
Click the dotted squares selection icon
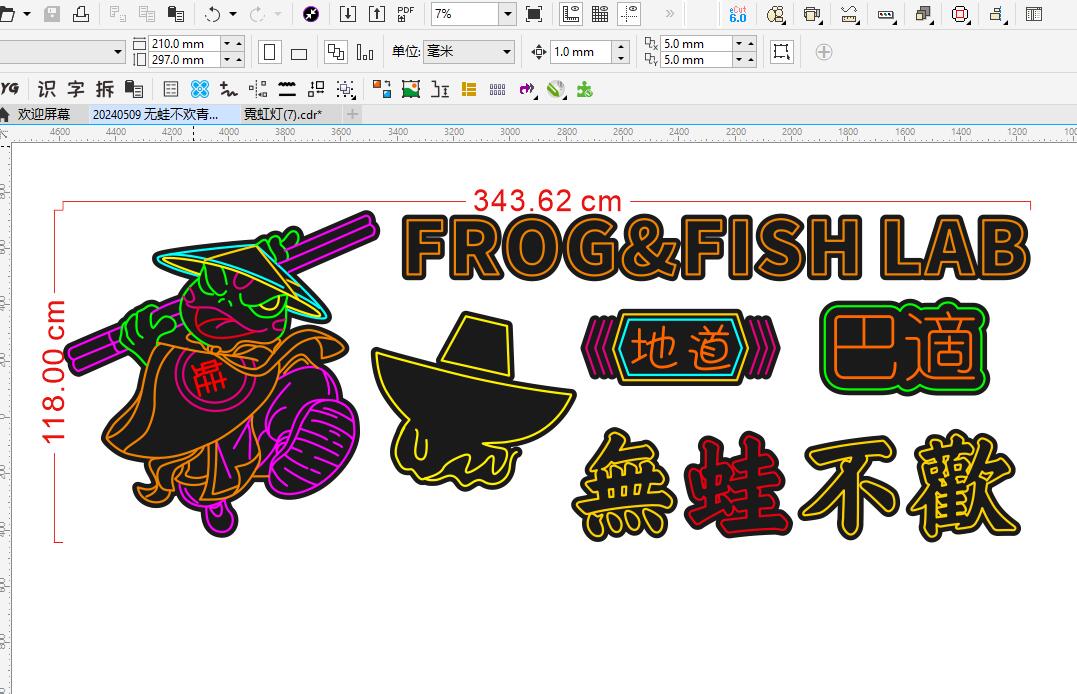click(345, 89)
